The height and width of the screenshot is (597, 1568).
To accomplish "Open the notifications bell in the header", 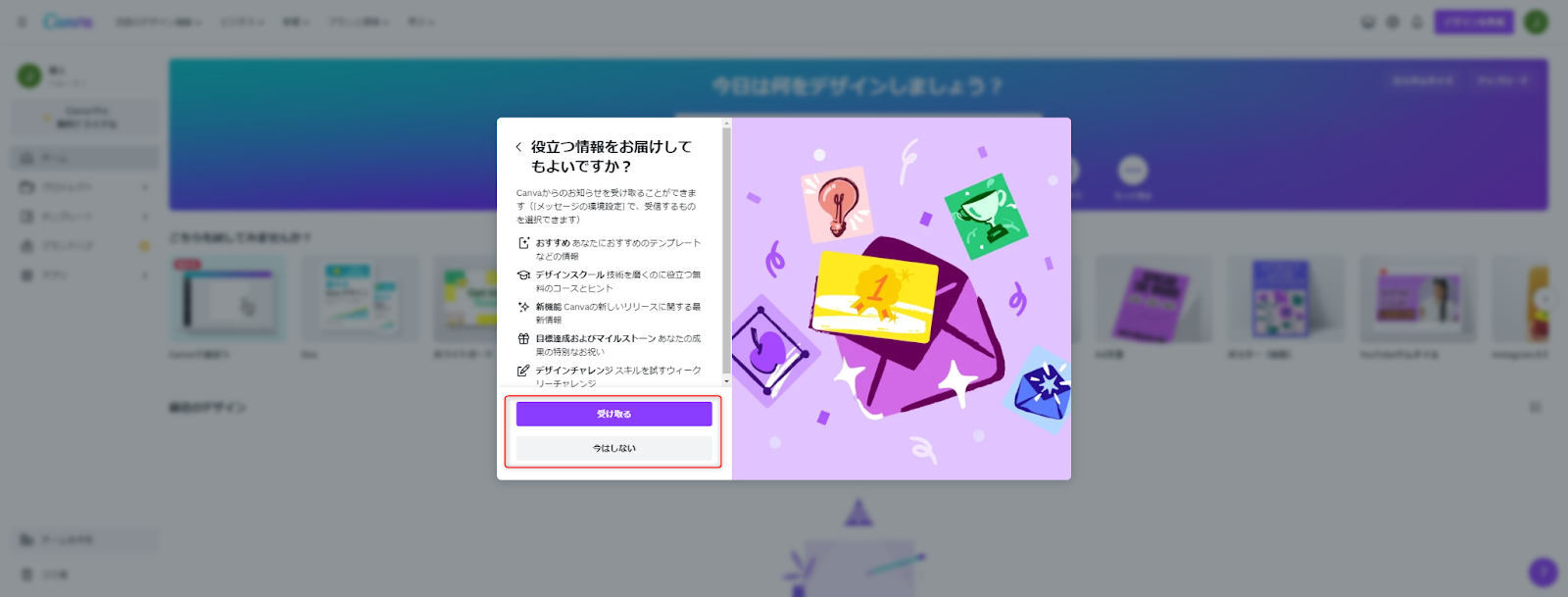I will point(1417,22).
